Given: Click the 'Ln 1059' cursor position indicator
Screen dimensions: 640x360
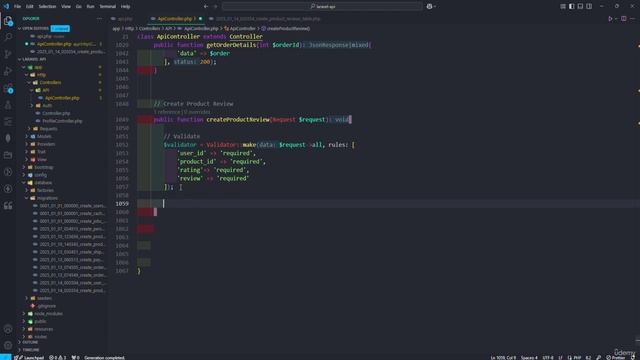Looking at the screenshot, I should tap(503, 358).
